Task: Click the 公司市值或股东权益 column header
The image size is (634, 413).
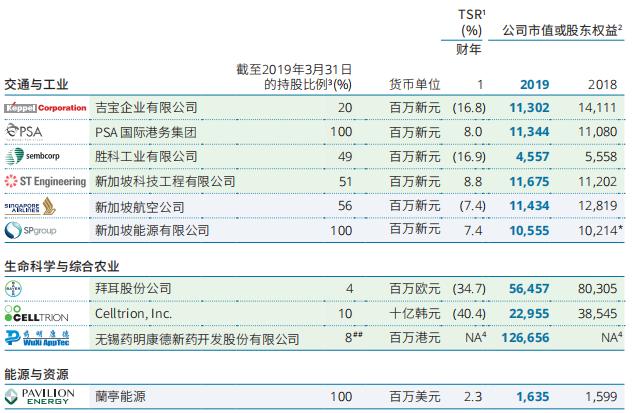Action: 562,30
